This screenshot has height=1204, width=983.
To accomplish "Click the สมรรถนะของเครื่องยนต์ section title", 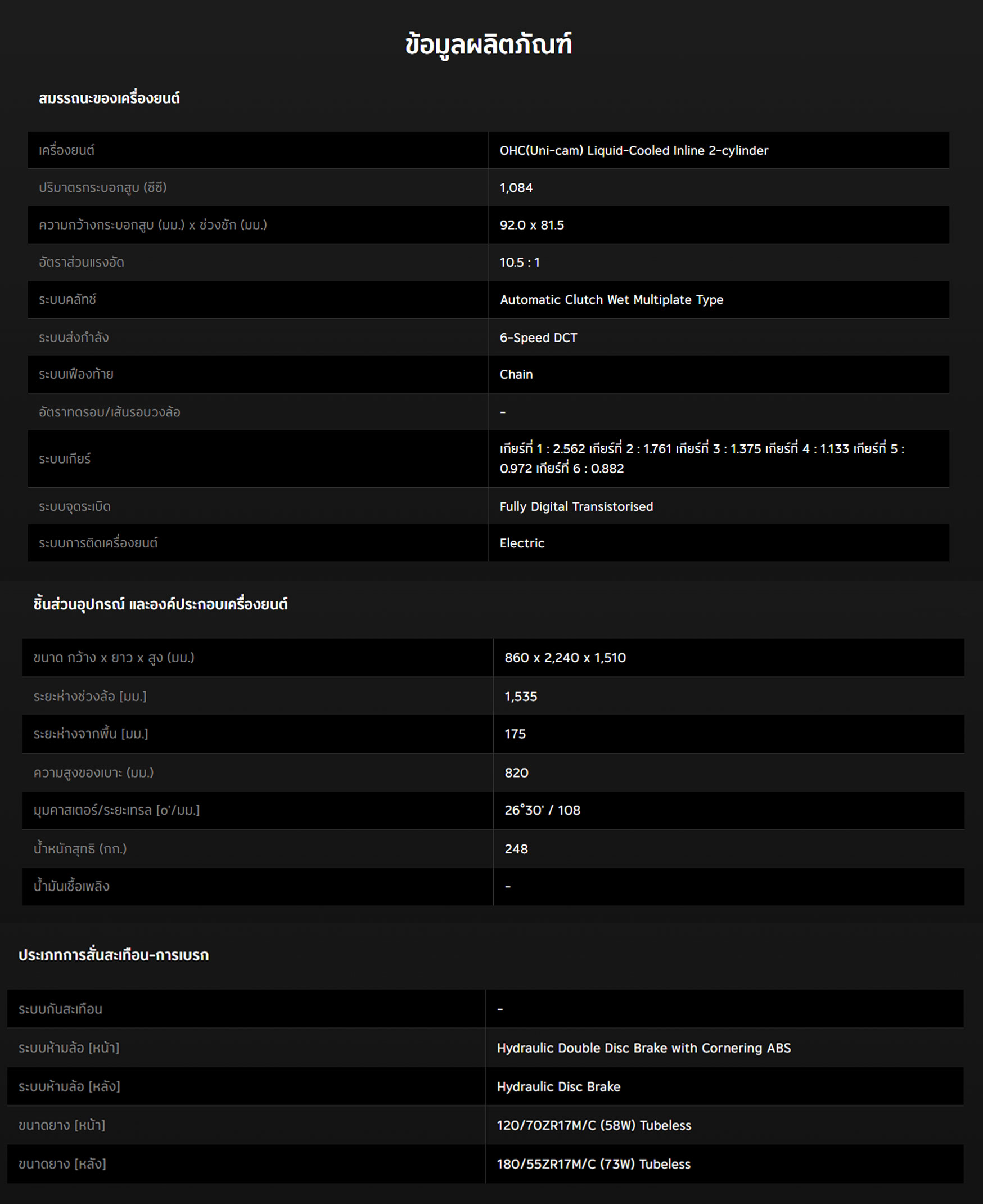I will point(109,98).
